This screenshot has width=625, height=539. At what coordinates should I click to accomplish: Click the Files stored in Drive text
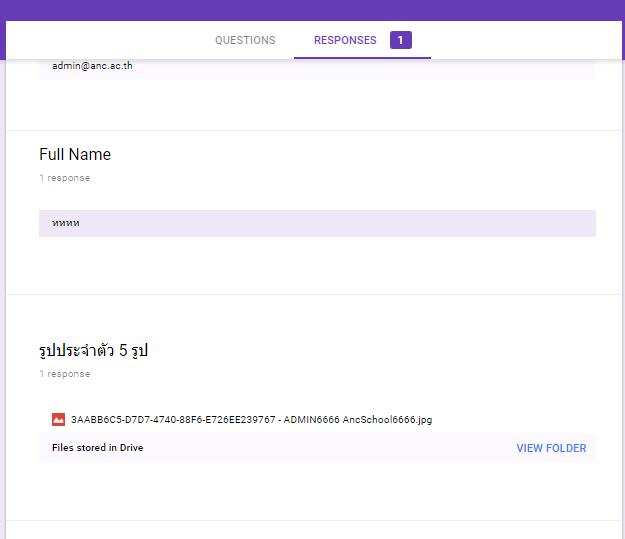[98, 448]
